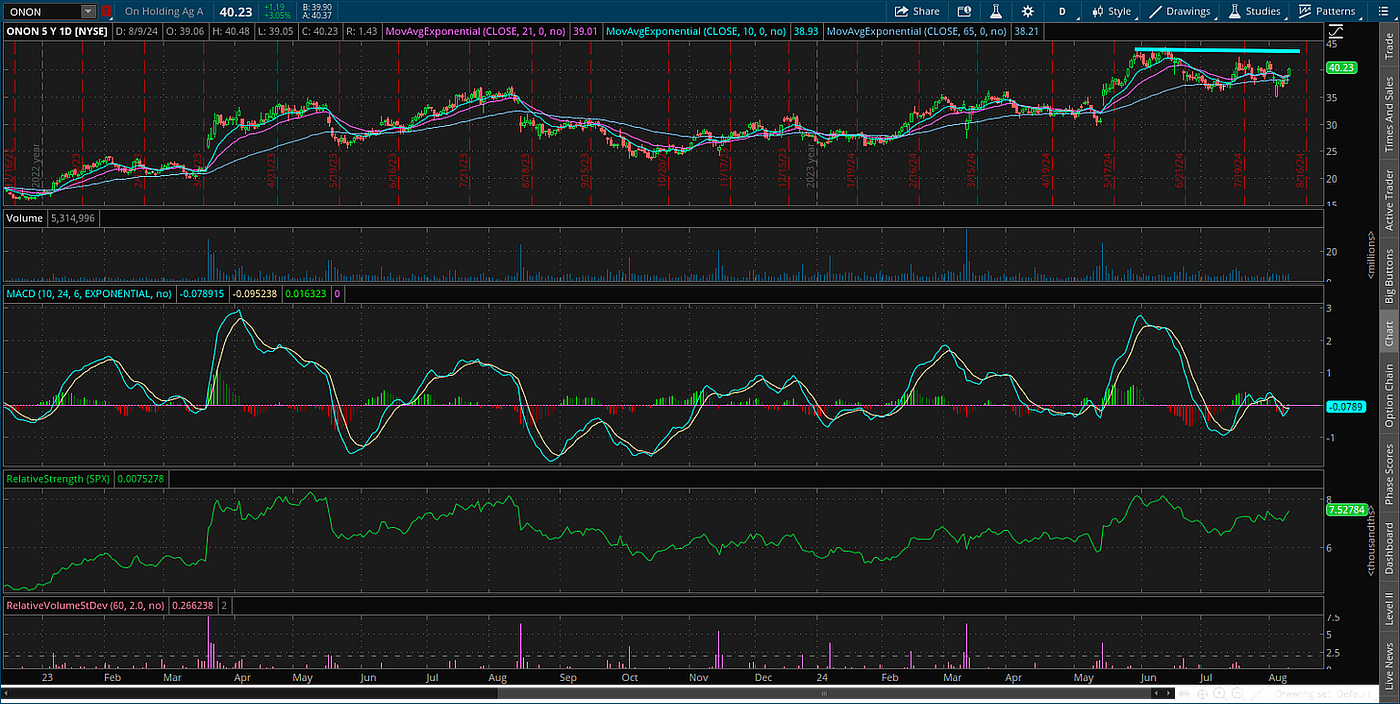Switch to the Phase Scores side tab
The width and height of the screenshot is (1400, 704).
click(x=1389, y=475)
